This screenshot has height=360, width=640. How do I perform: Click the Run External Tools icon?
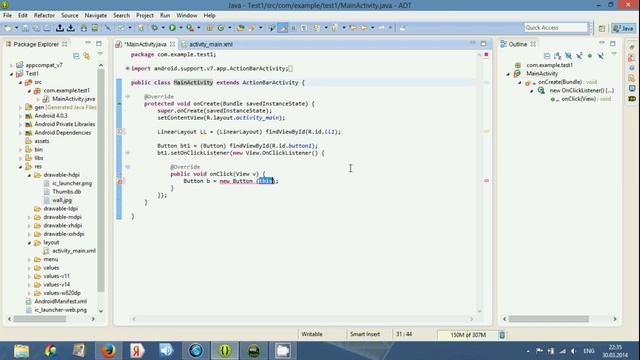tap(190, 28)
